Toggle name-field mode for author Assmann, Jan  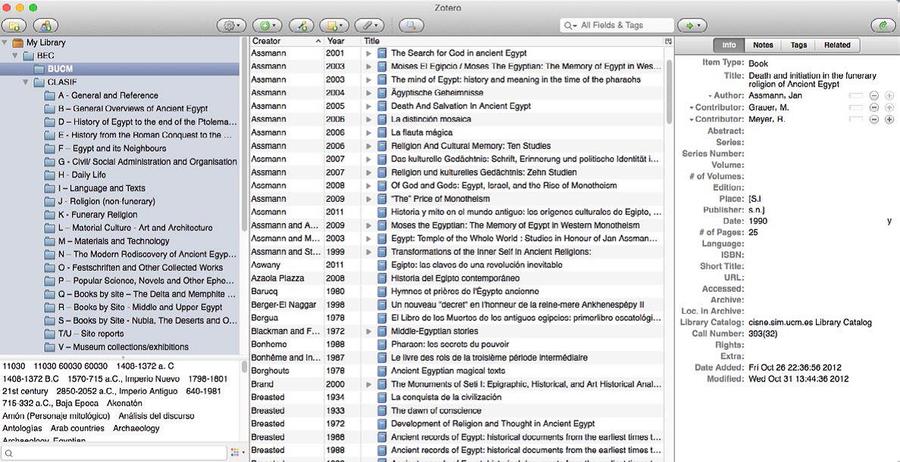(x=855, y=95)
